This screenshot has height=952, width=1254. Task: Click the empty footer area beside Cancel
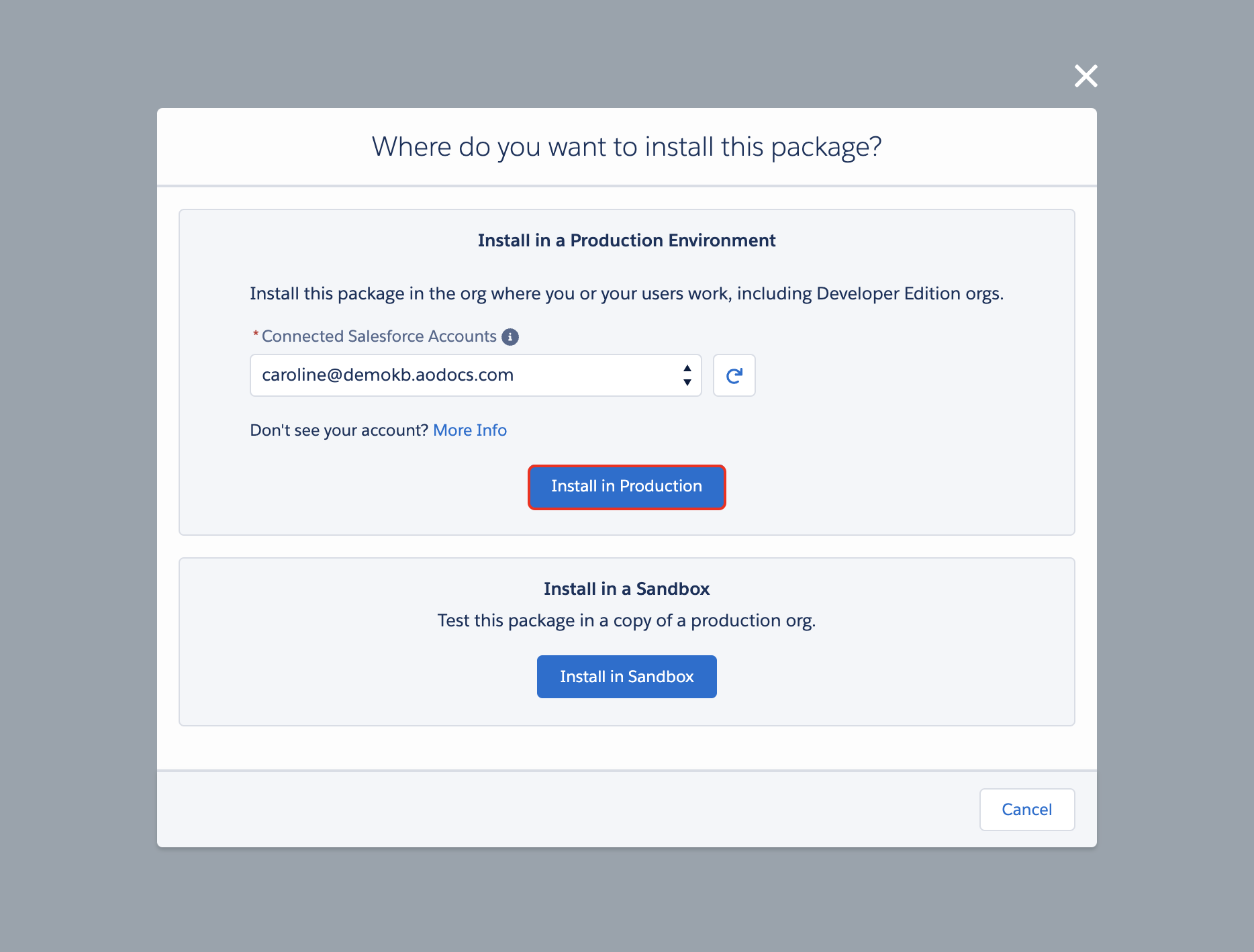[537, 810]
